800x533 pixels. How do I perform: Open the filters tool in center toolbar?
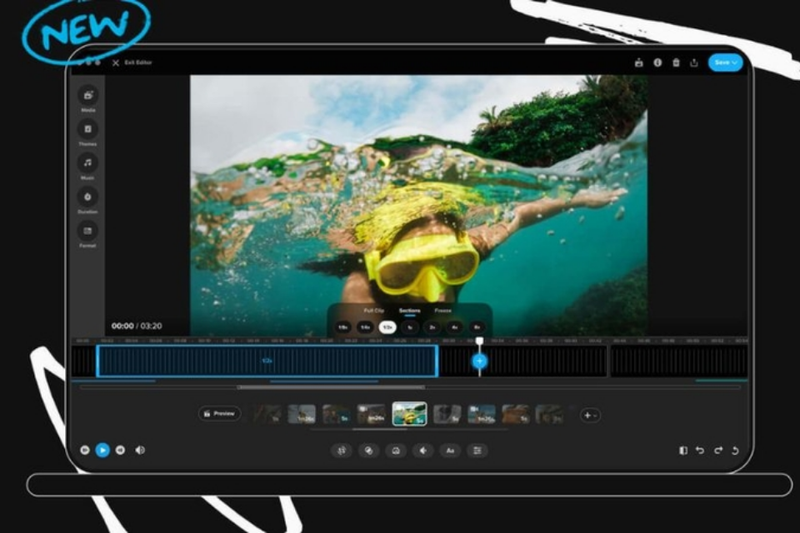coord(368,451)
